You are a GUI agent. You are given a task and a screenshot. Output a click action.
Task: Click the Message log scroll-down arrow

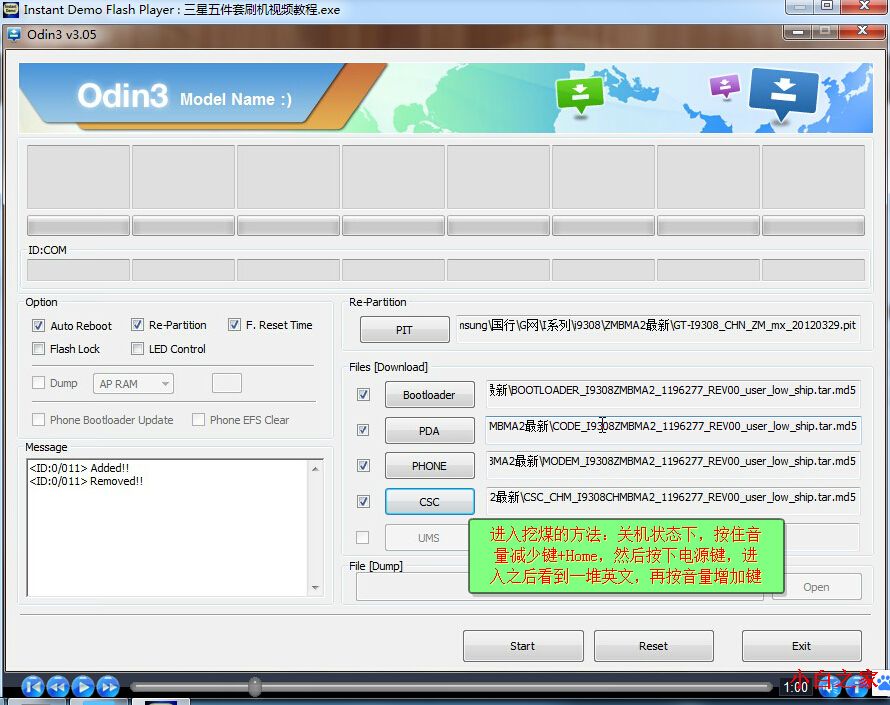[x=315, y=588]
